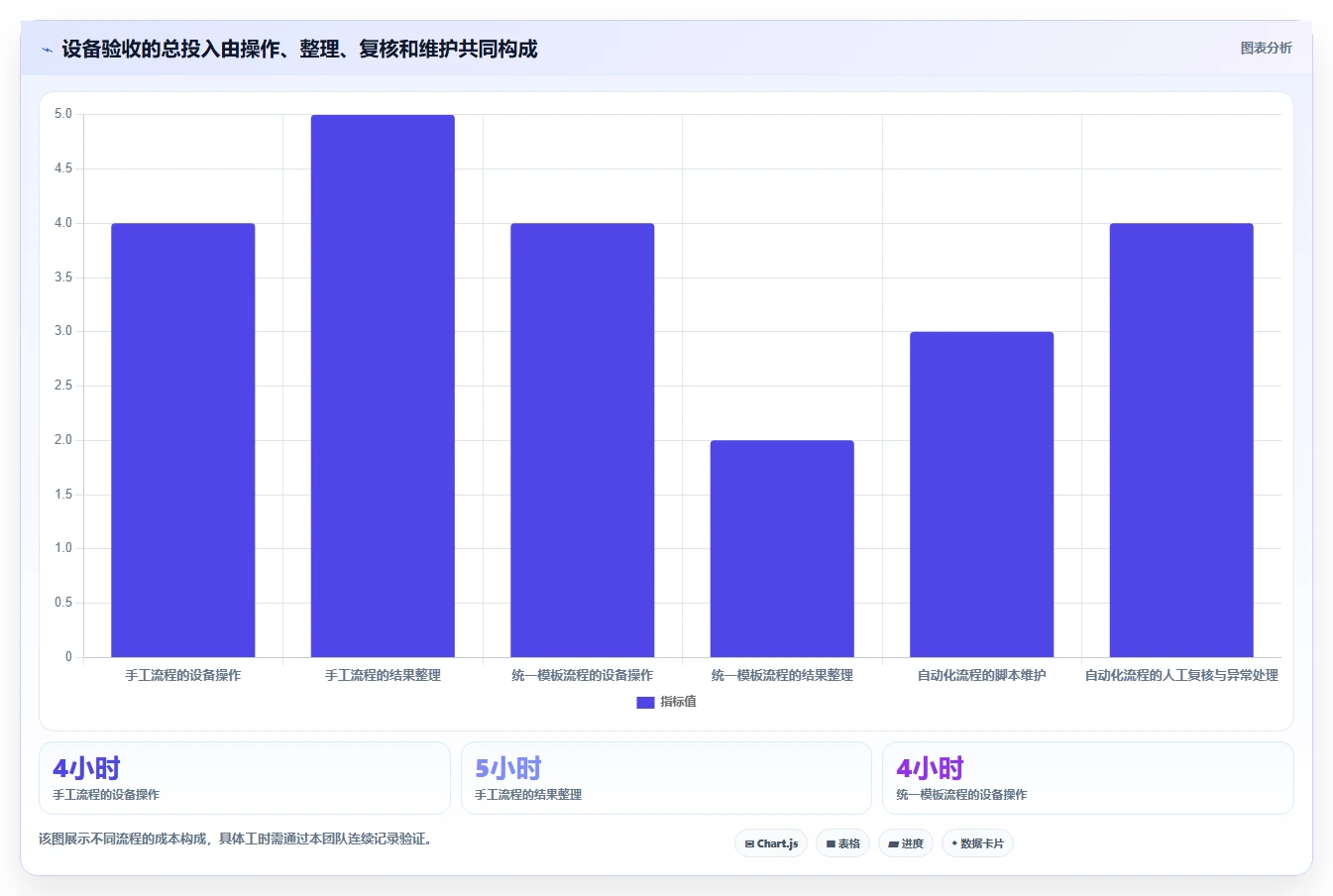1333x896 pixels.
Task: Select the 自动化流程的人工复核与异常处理 bar
Action: [x=1181, y=440]
